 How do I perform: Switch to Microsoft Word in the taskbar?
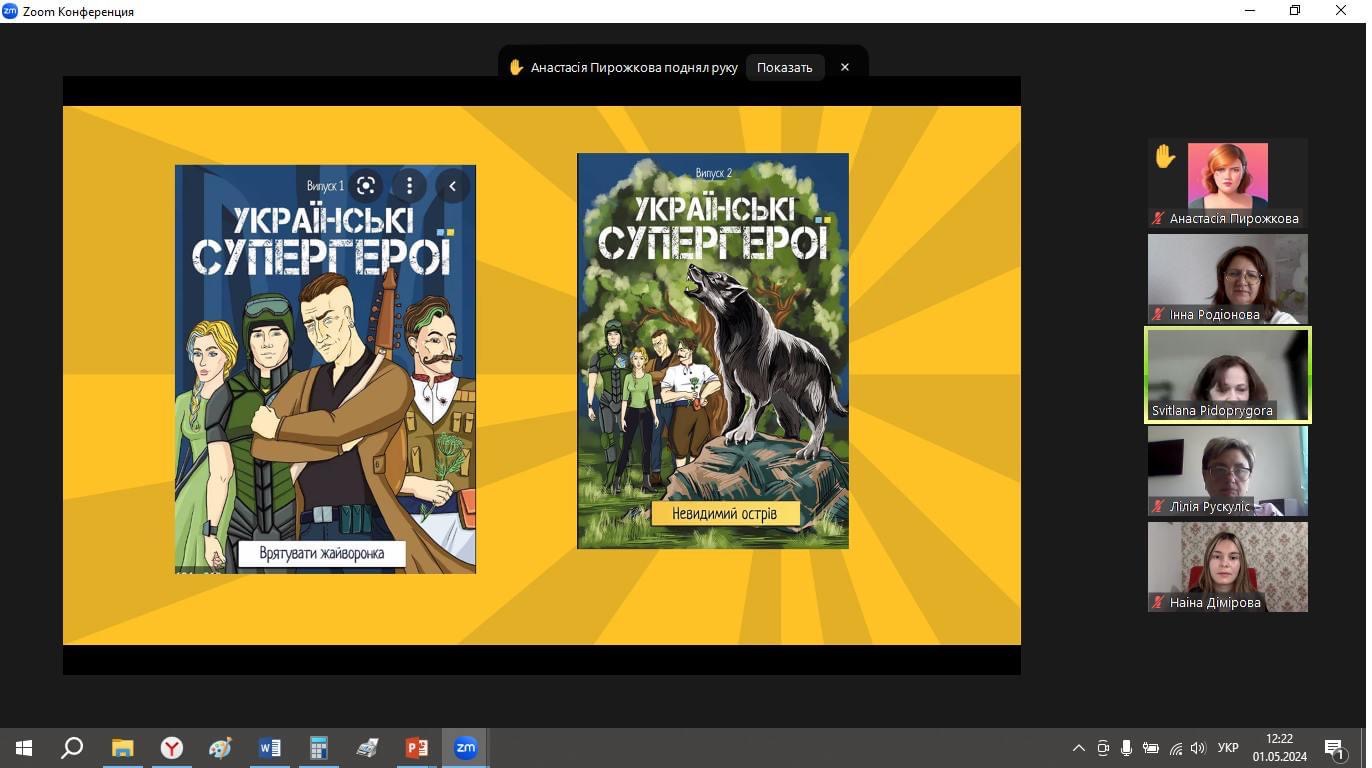point(269,748)
